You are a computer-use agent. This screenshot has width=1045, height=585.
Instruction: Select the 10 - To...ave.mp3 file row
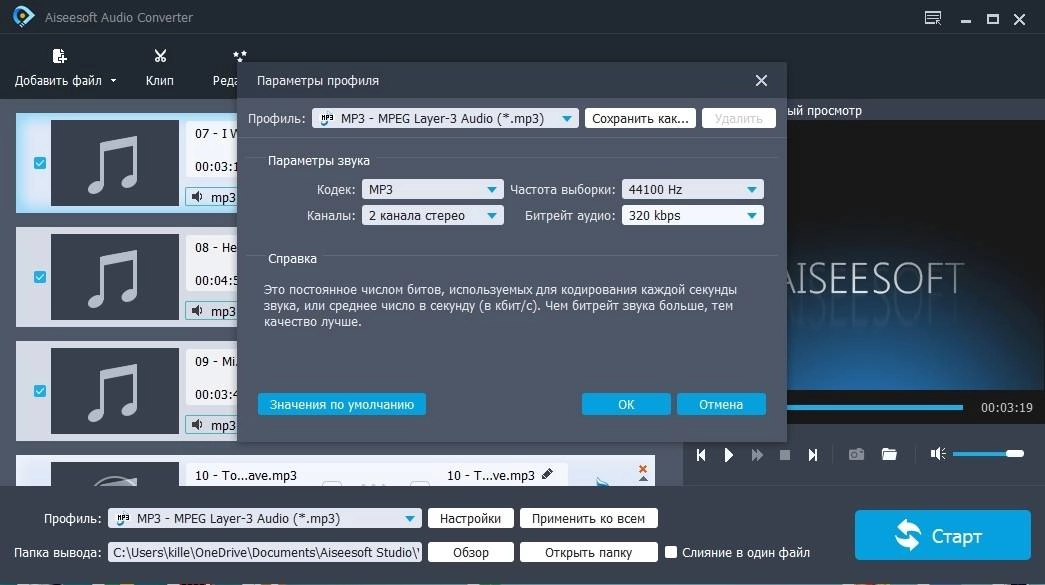point(335,471)
